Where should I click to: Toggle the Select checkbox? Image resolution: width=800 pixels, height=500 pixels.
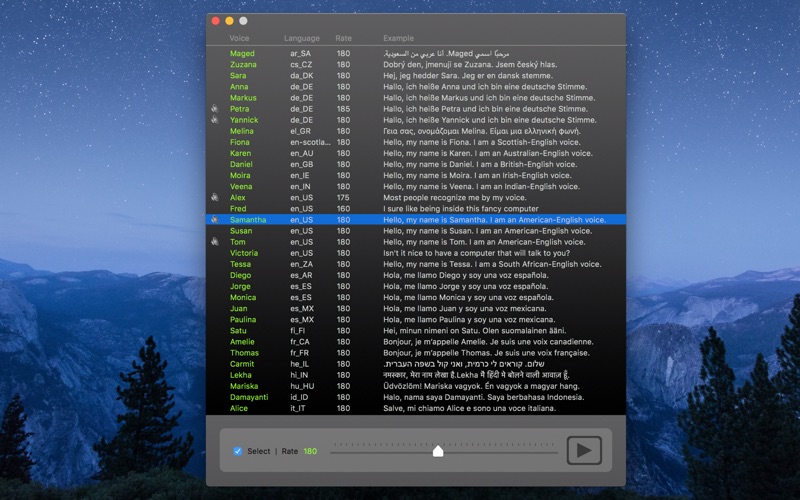[x=238, y=451]
